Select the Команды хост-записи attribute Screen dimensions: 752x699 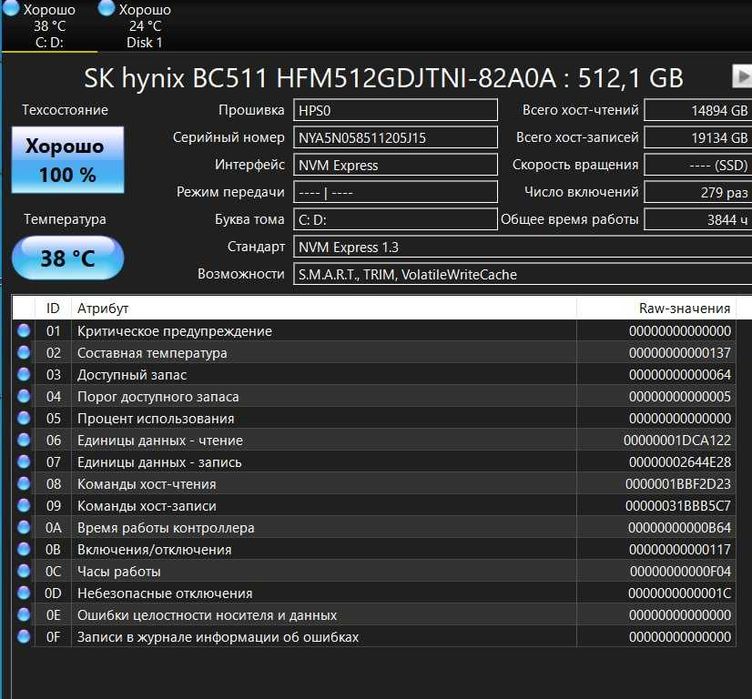coord(147,506)
